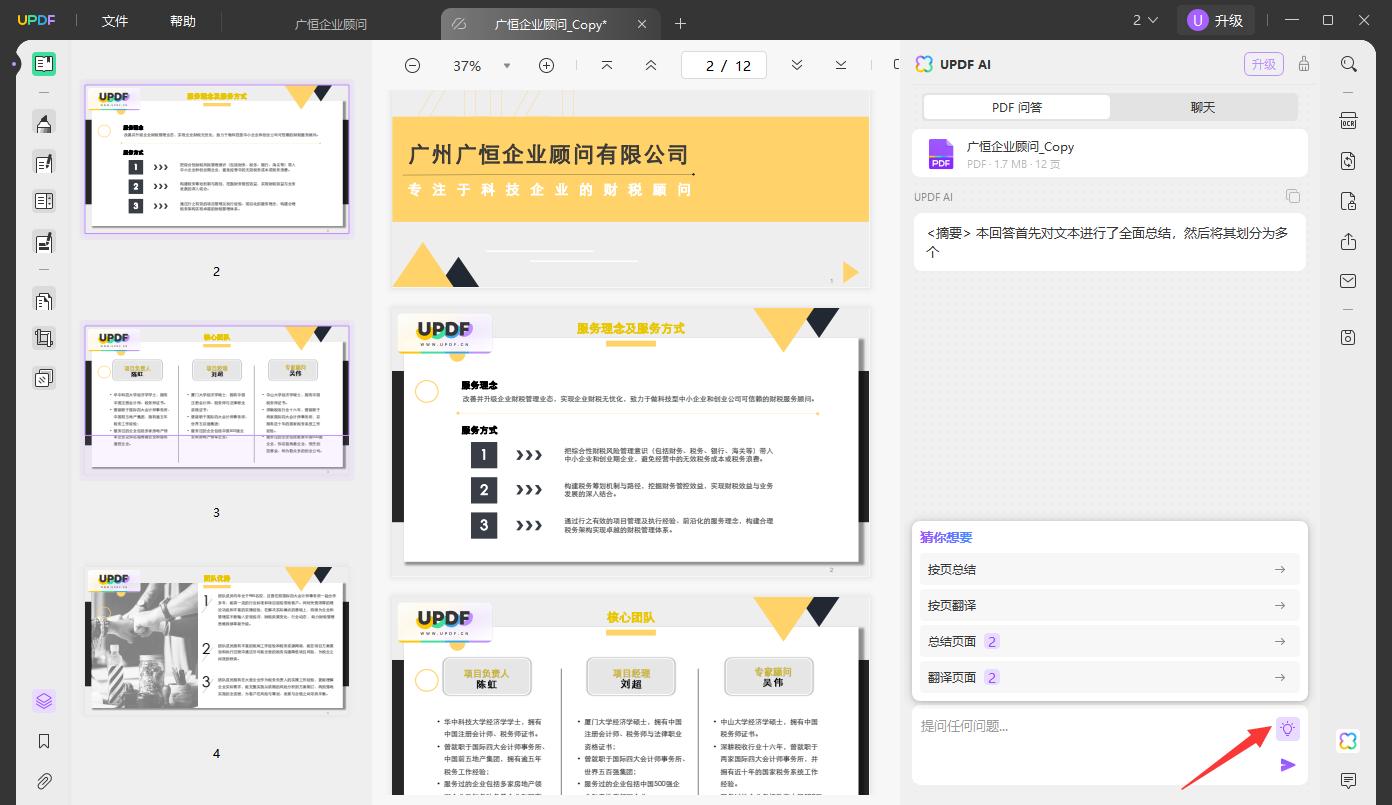Viewport: 1392px width, 805px height.
Task: Select the 广恒企业顾问_Copy* tab
Action: tap(550, 24)
